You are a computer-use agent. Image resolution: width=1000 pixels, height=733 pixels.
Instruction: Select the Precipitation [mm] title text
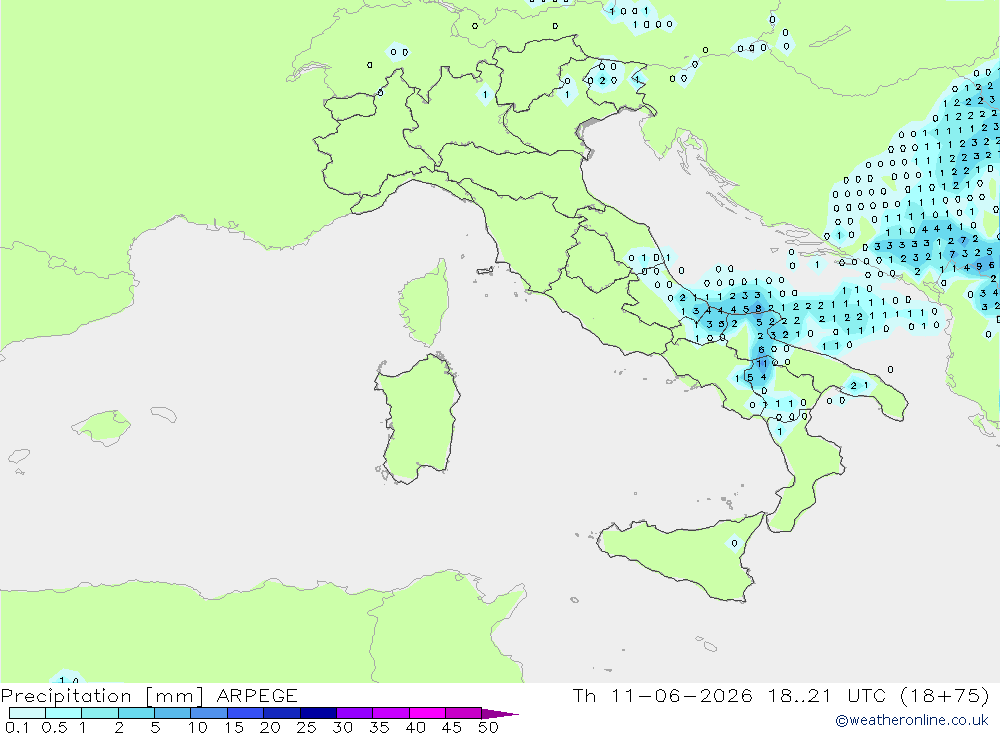click(x=102, y=696)
